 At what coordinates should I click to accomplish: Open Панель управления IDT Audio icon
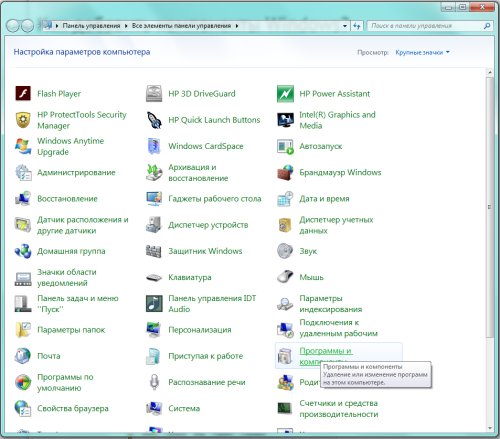(x=154, y=304)
